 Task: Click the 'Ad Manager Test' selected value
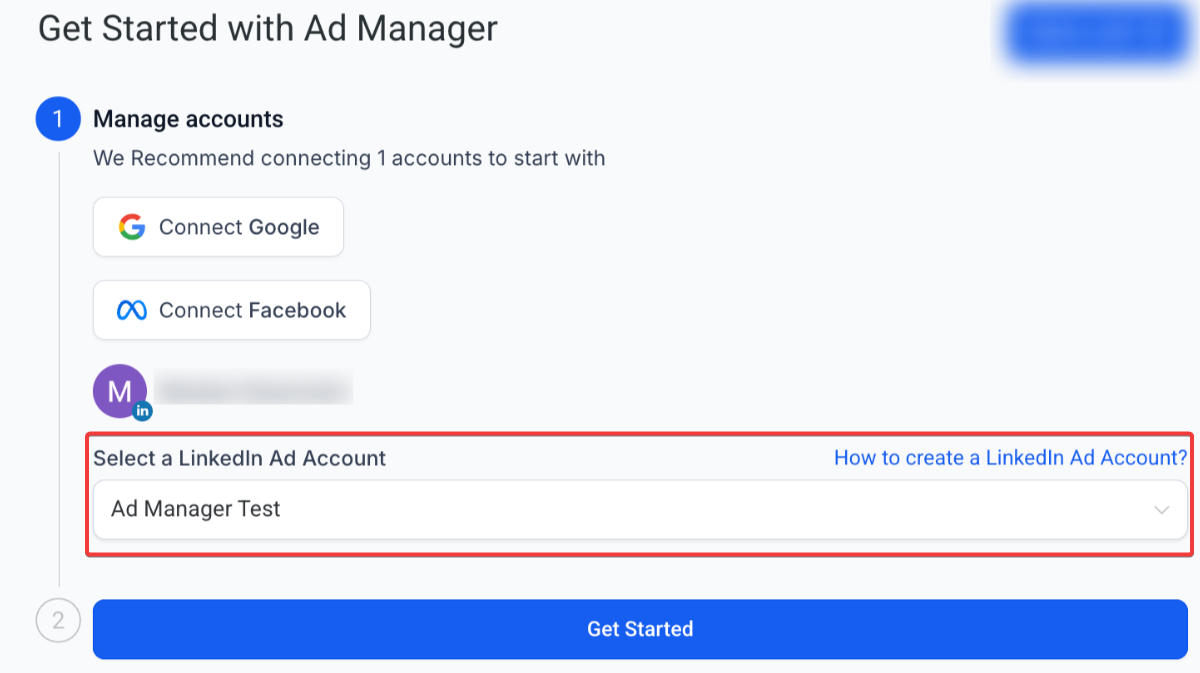(196, 509)
